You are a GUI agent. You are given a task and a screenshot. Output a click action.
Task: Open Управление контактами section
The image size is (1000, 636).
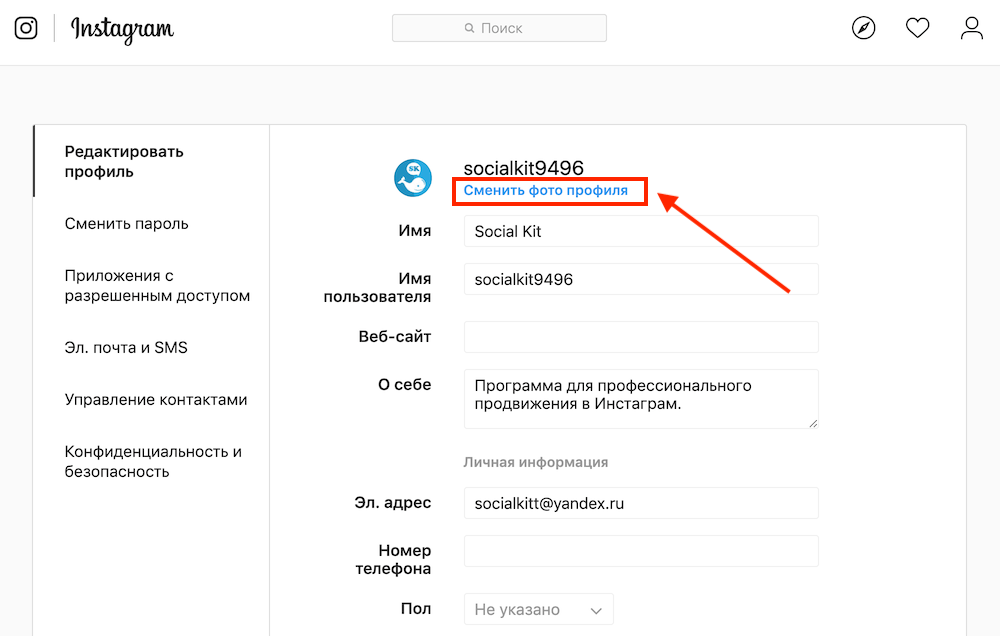click(156, 400)
